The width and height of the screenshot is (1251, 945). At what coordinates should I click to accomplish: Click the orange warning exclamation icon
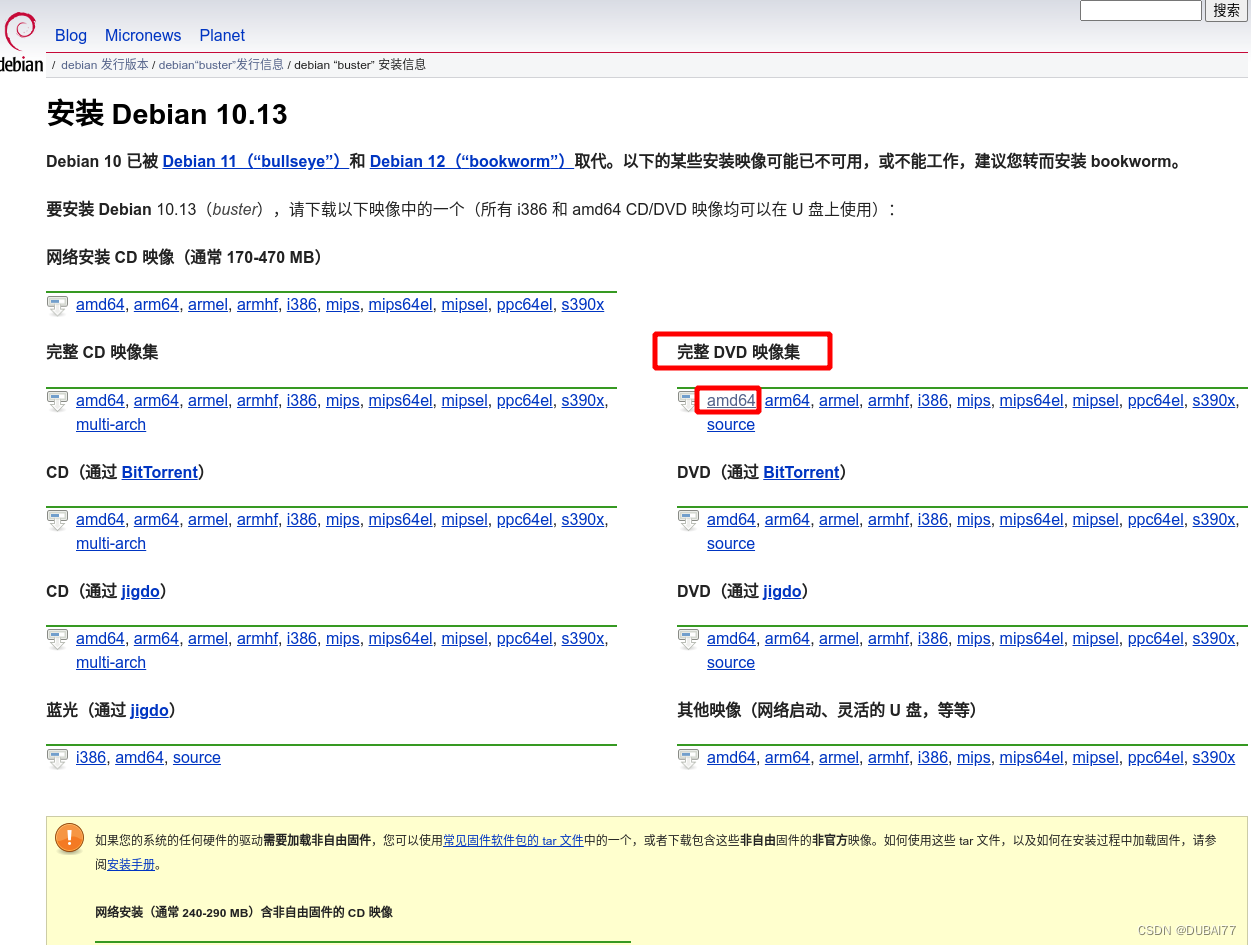(x=69, y=838)
